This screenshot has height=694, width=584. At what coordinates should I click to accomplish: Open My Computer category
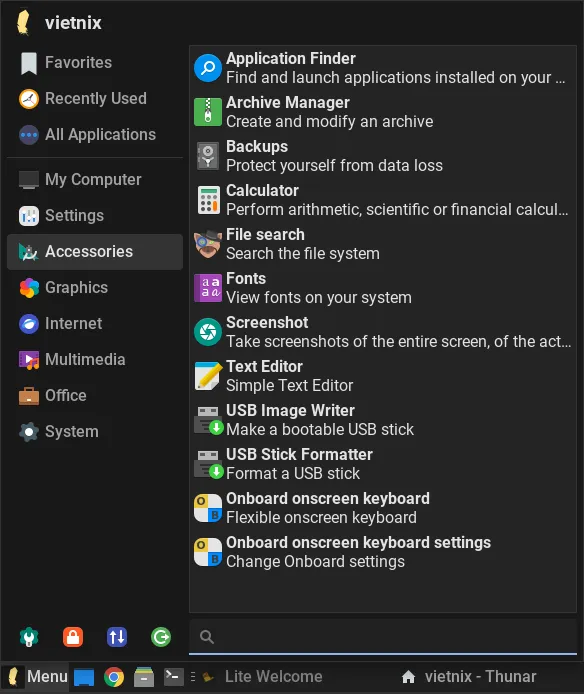95,180
